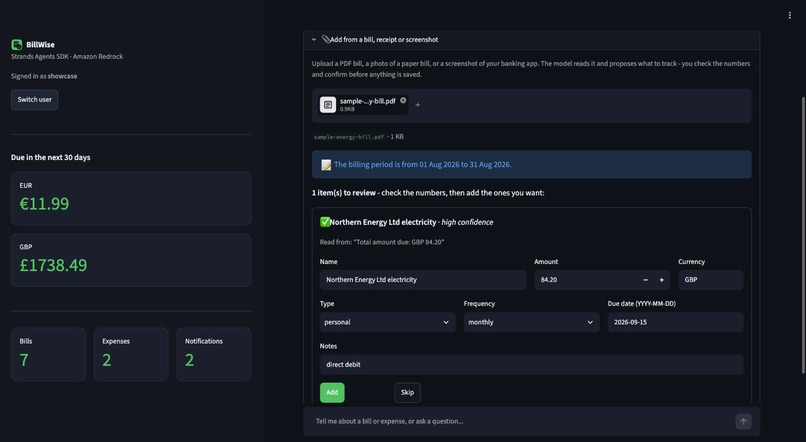Image resolution: width=806 pixels, height=442 pixels.
Task: Collapse the Add from a bill expander
Action: [314, 39]
